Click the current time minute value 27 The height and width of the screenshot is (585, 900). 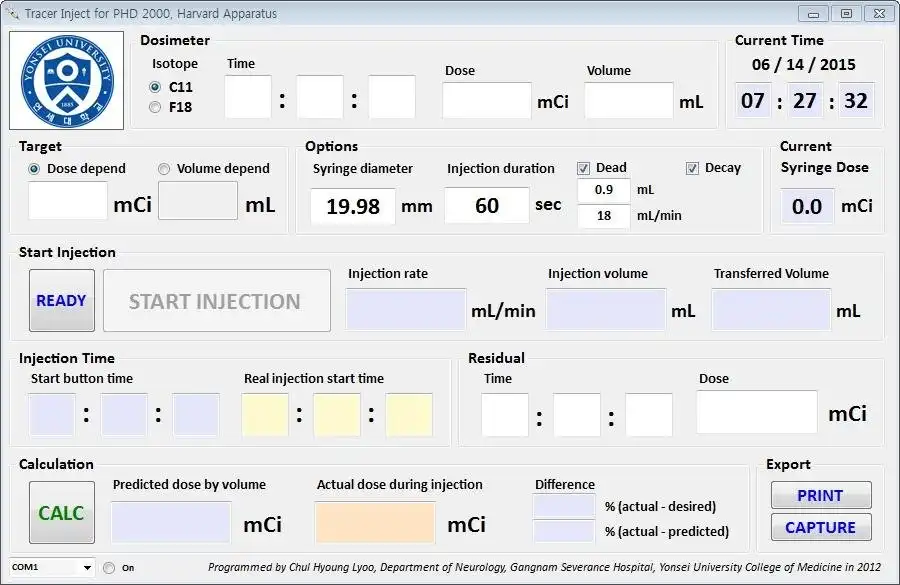(x=805, y=100)
